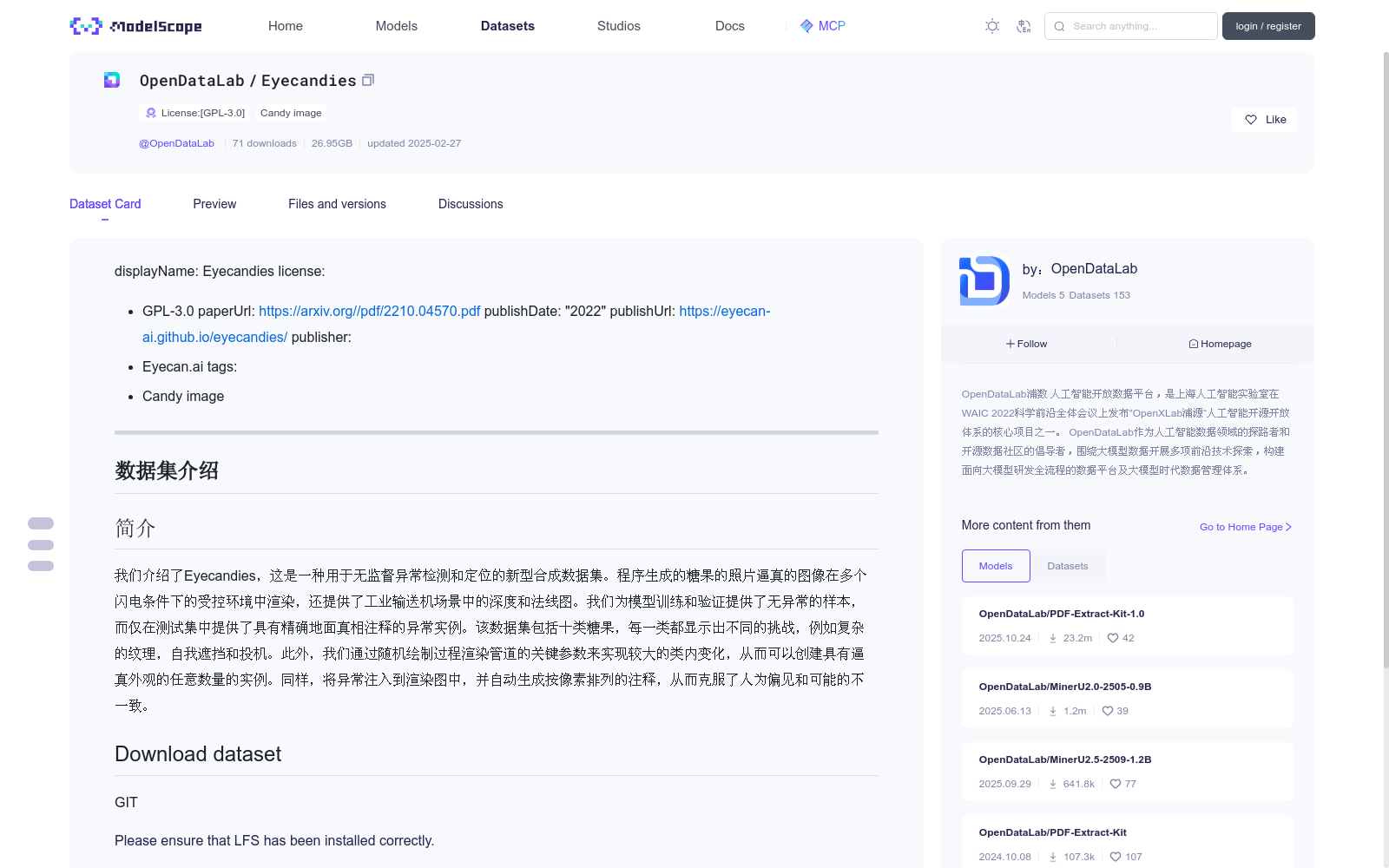Open the MCP diamond icon link
Viewport: 1389px width, 868px height.
(806, 26)
